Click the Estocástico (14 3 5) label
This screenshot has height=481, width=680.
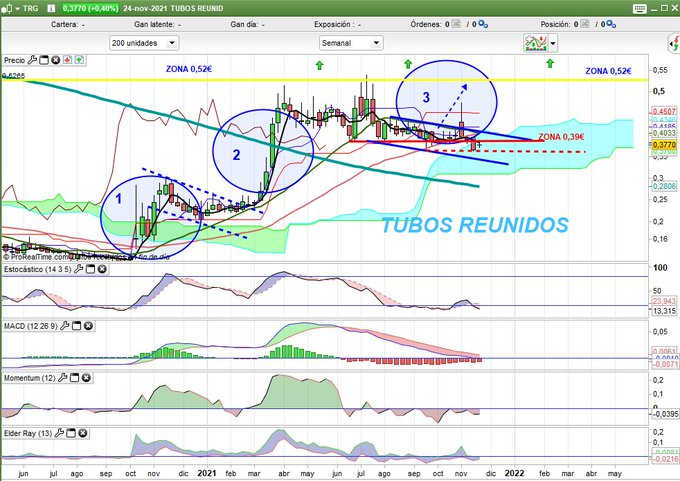pyautogui.click(x=38, y=269)
